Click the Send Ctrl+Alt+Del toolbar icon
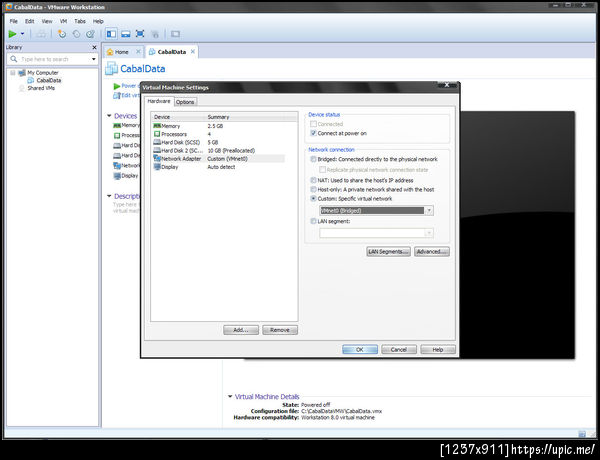 [41, 34]
